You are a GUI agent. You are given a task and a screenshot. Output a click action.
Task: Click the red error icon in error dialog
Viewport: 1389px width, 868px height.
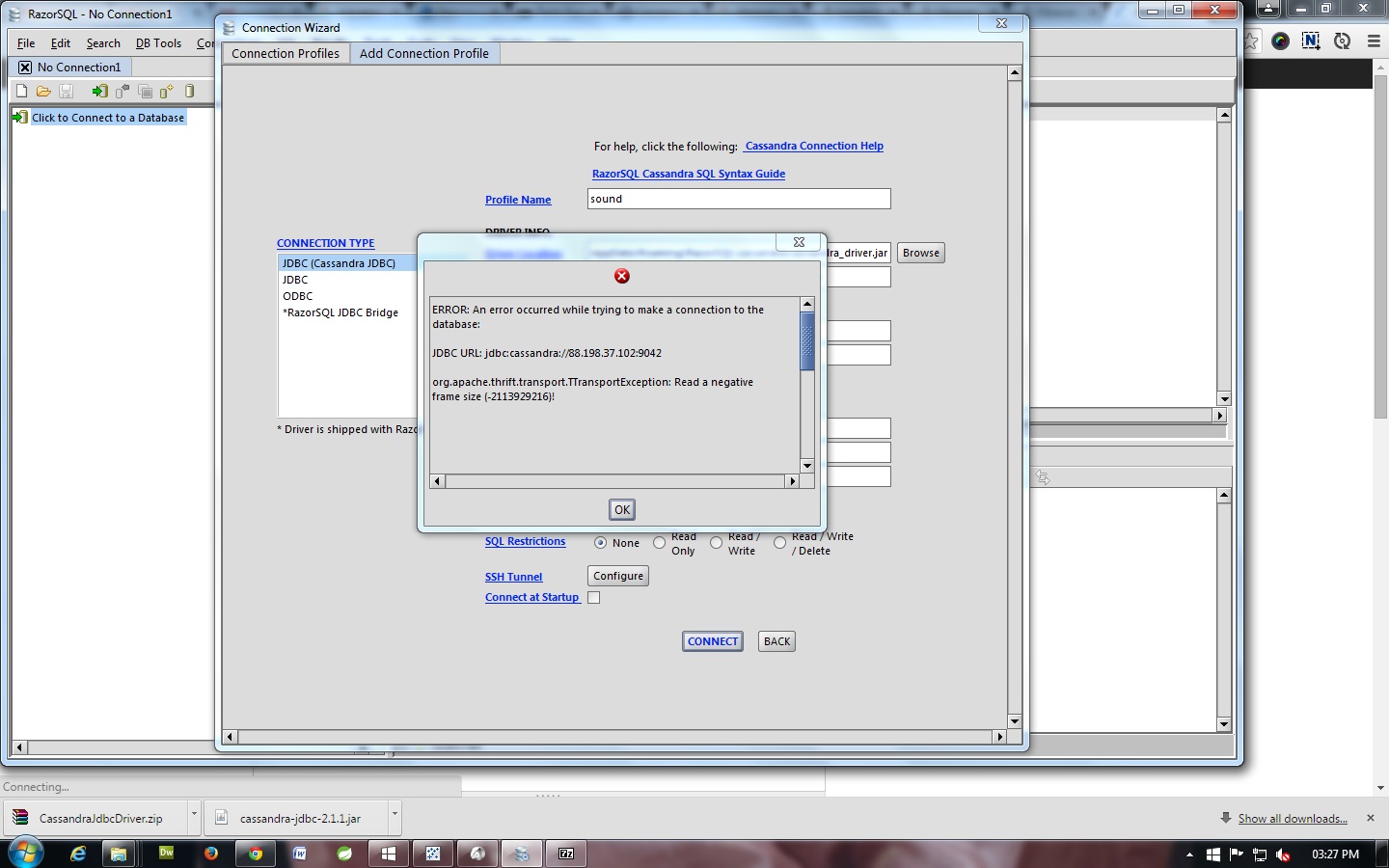(x=622, y=276)
